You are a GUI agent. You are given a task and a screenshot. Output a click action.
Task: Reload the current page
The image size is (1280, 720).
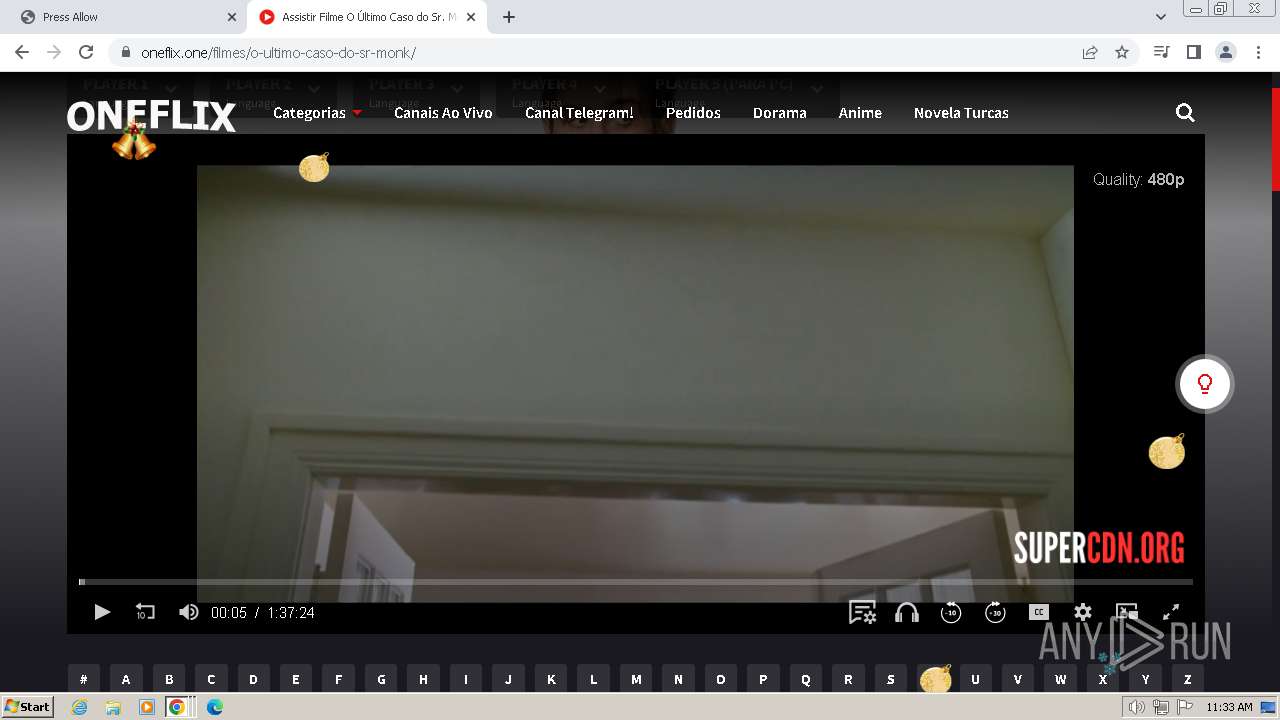86,52
